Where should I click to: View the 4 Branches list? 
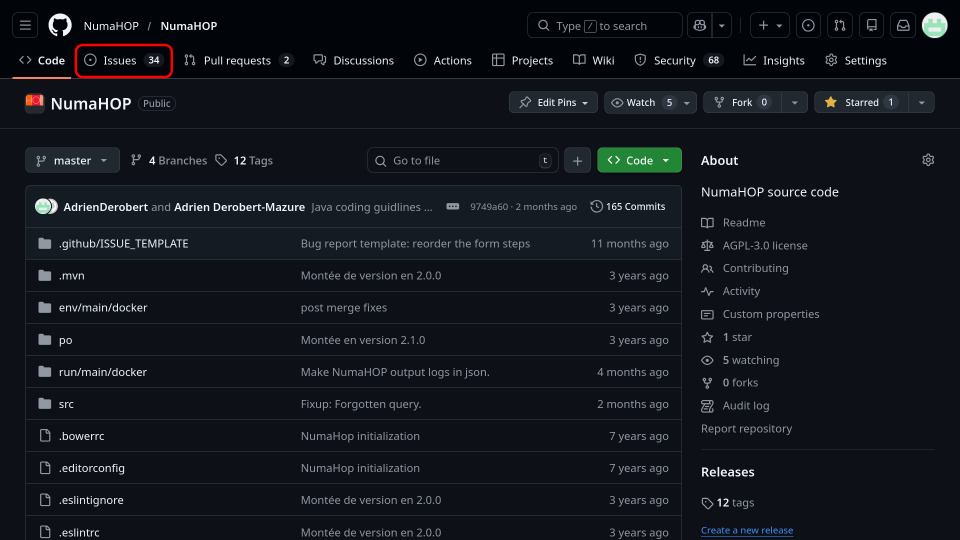coord(169,160)
